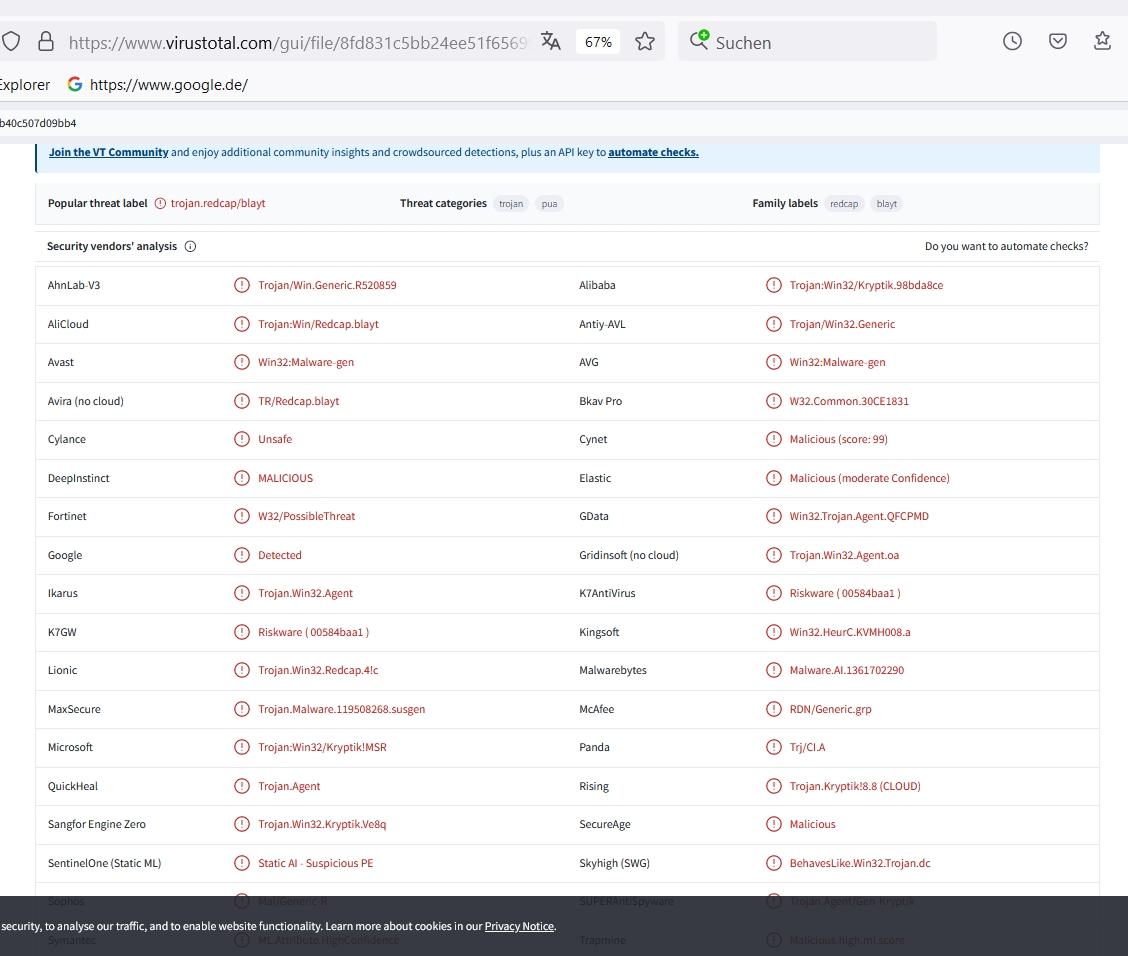The width and height of the screenshot is (1128, 956).
Task: Click the alert icon for Bkav Pro detection
Action: click(773, 401)
